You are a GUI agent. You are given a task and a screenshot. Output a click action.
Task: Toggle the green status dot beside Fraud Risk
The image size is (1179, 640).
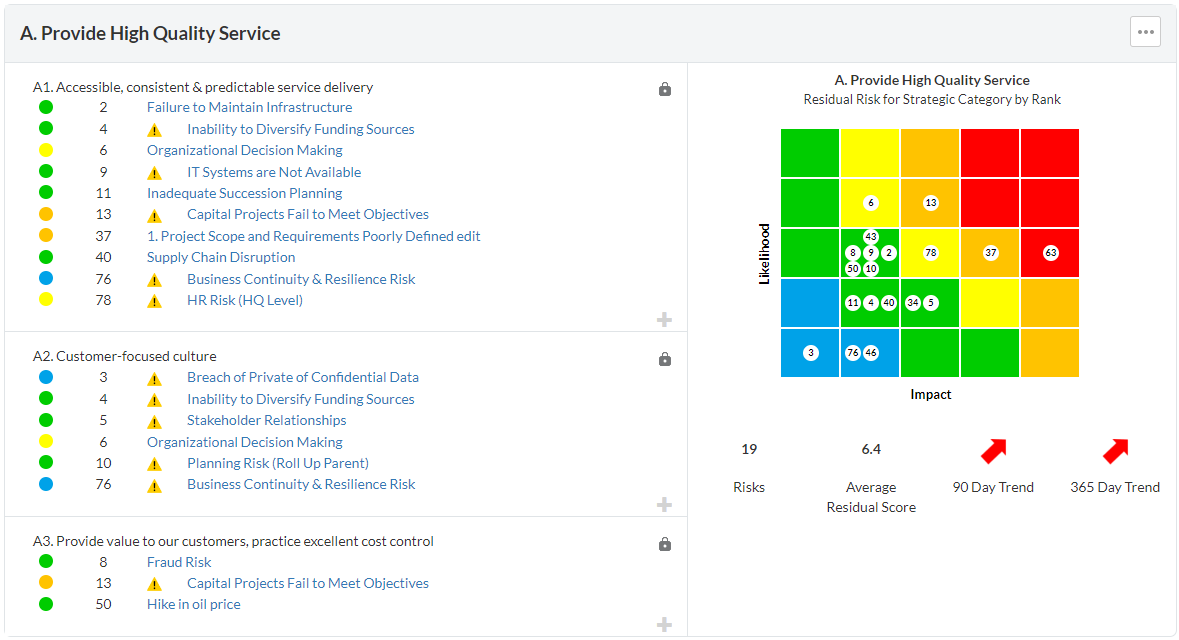(x=45, y=561)
